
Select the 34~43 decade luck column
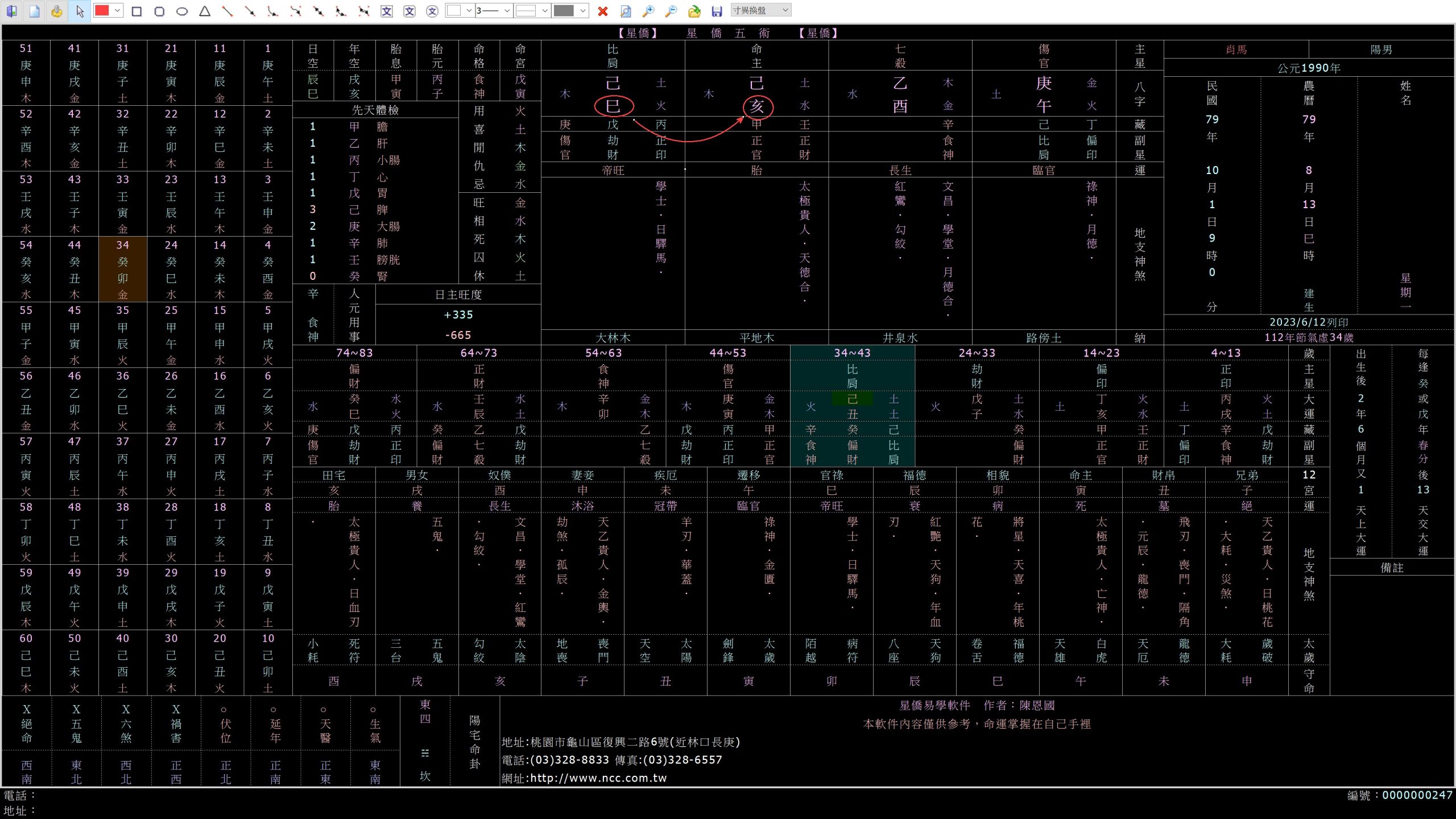point(852,353)
